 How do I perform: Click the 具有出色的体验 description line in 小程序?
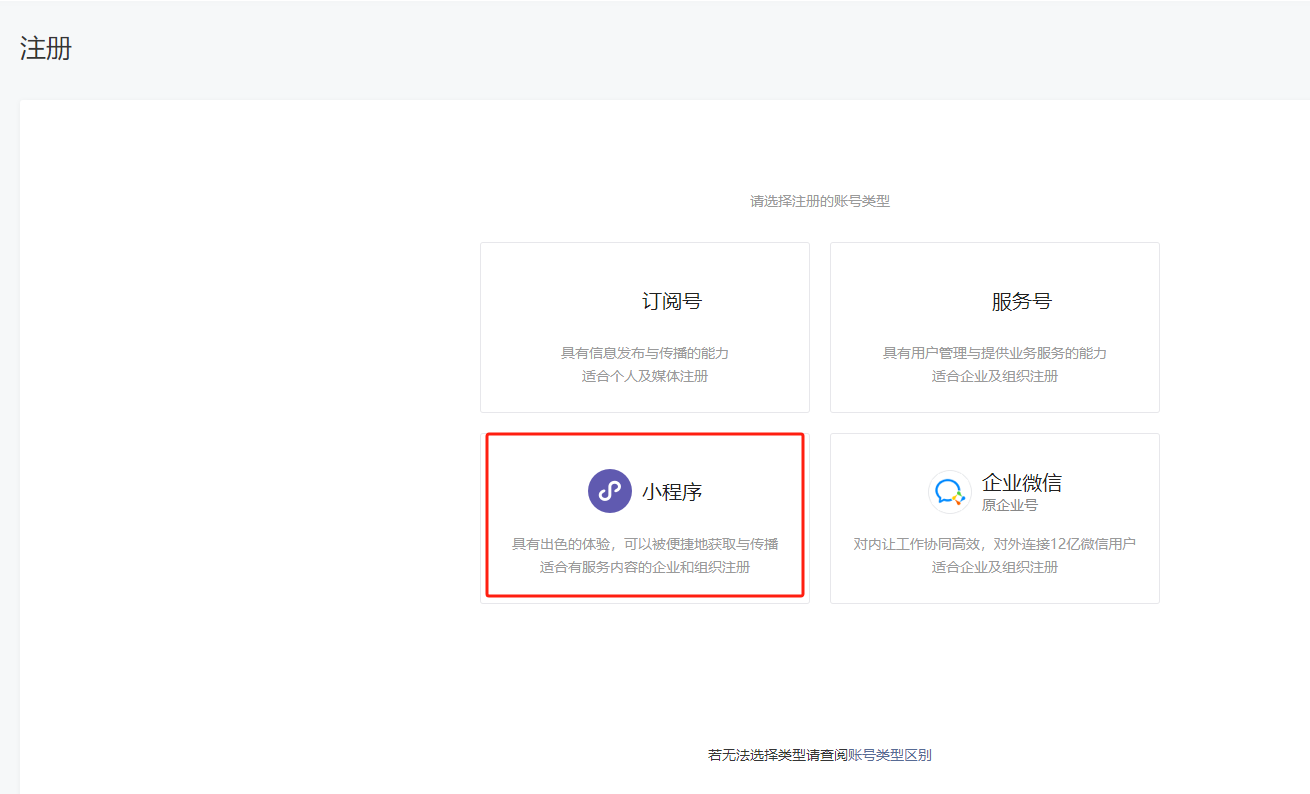[645, 544]
